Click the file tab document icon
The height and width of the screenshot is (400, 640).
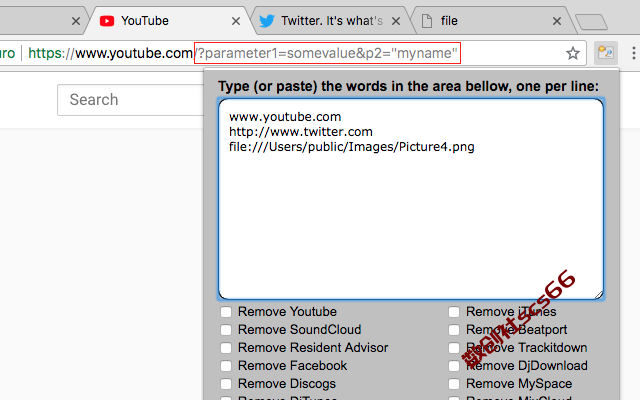pos(427,21)
